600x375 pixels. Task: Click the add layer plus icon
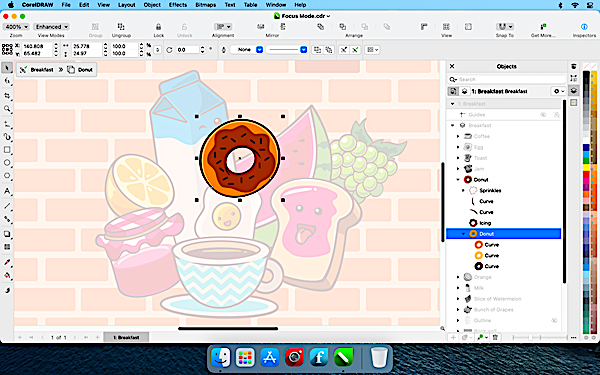pyautogui.click(x=453, y=338)
